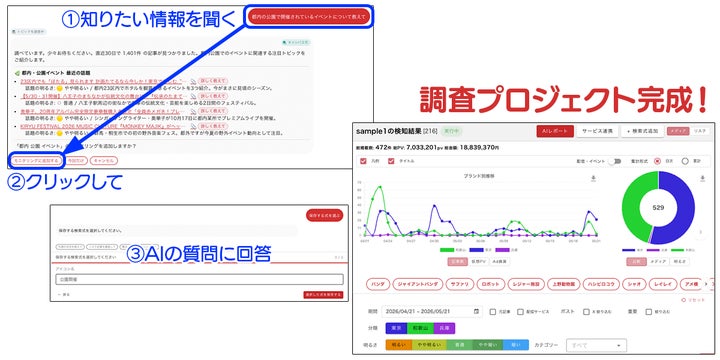This screenshot has width=720, height=360.
Task: Select the 日次 radio button
Action: [x=658, y=161]
